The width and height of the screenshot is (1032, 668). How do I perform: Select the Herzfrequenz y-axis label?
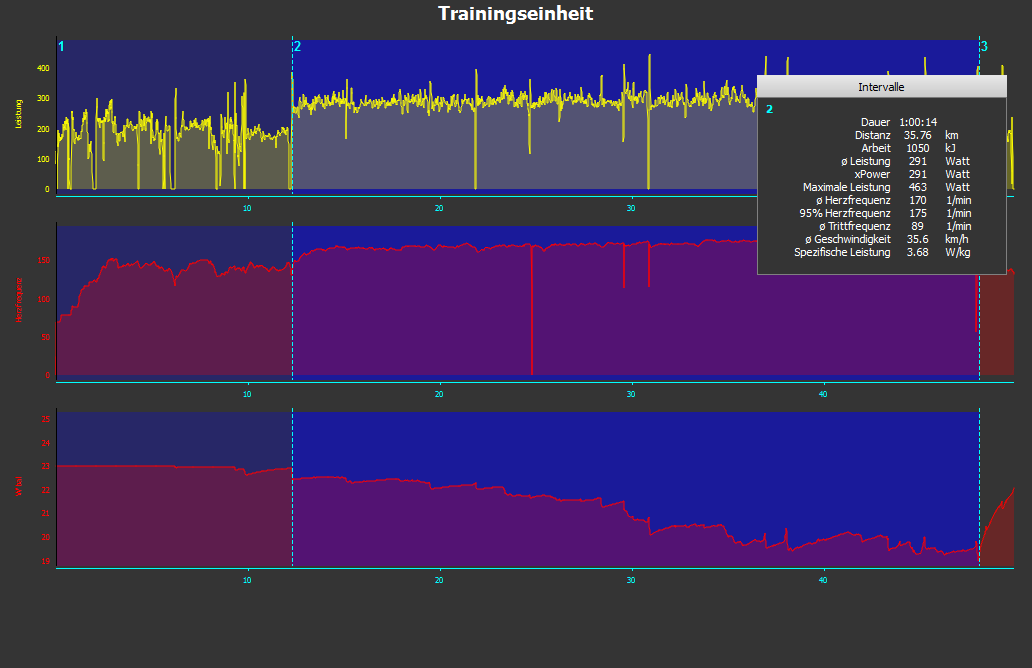pyautogui.click(x=18, y=298)
